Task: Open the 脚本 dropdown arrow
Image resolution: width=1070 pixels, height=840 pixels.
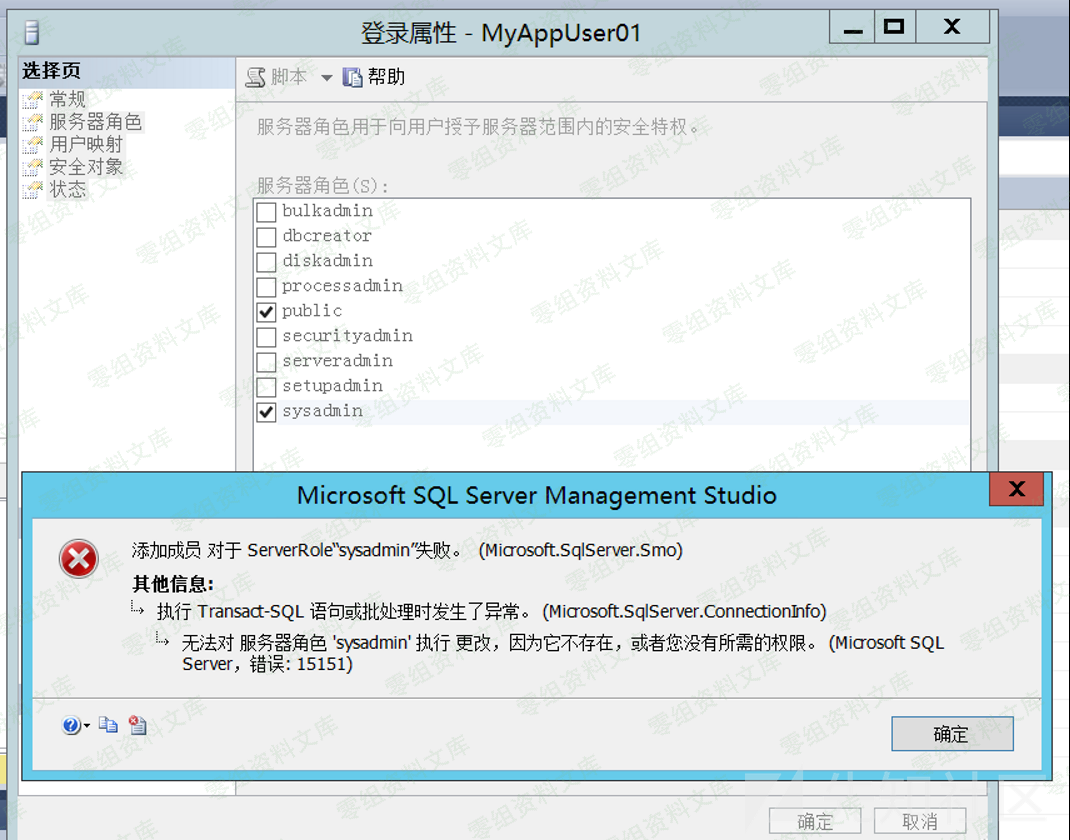Action: (x=326, y=78)
